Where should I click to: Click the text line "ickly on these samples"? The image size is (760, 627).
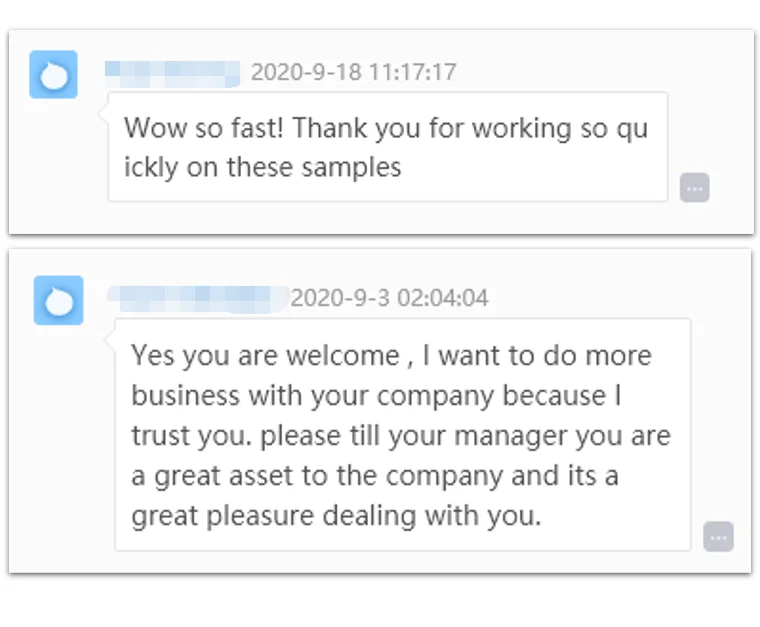click(x=262, y=167)
